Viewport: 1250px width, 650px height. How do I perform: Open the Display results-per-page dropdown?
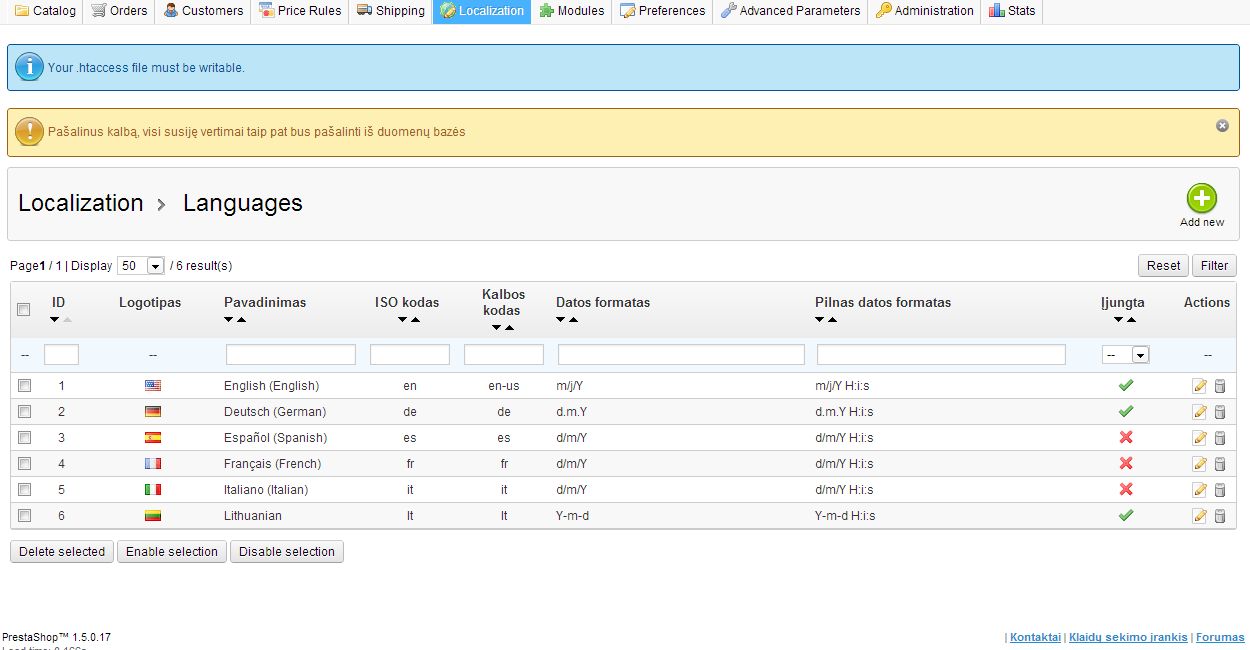[x=141, y=266]
